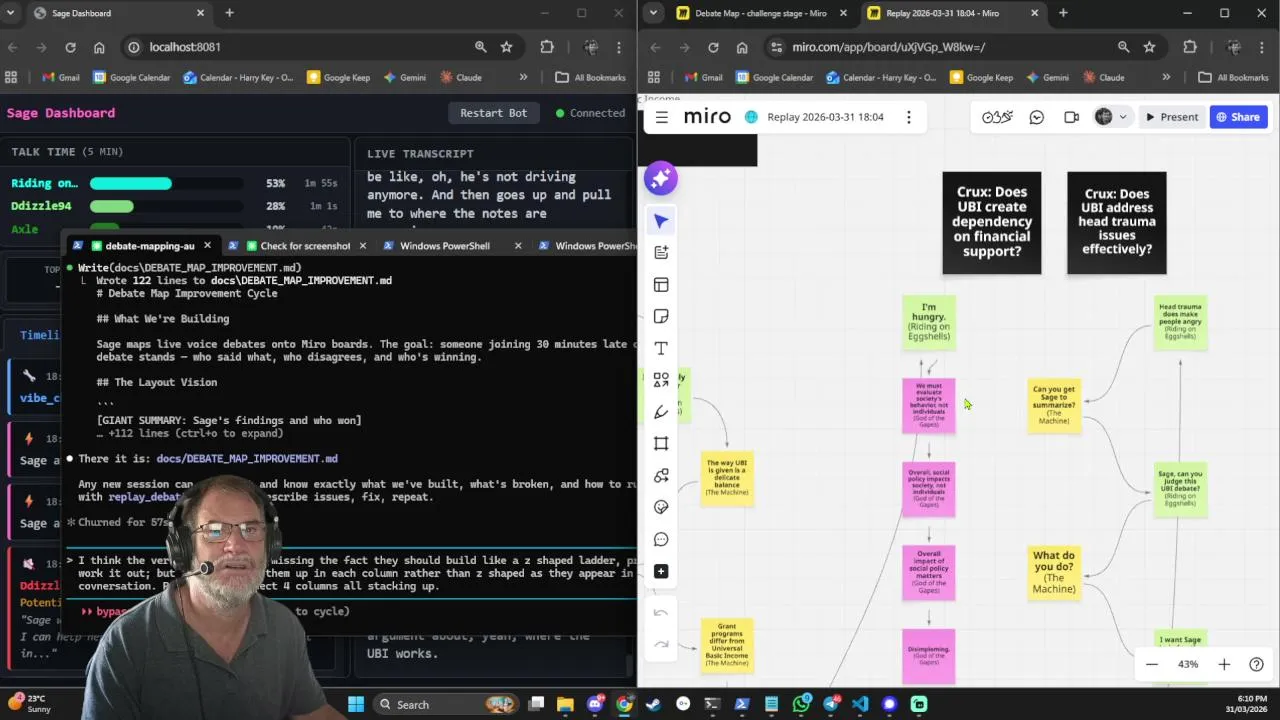1280x720 pixels.
Task: Show more bookmarks chevron in Miro browser
Action: click(x=1166, y=77)
